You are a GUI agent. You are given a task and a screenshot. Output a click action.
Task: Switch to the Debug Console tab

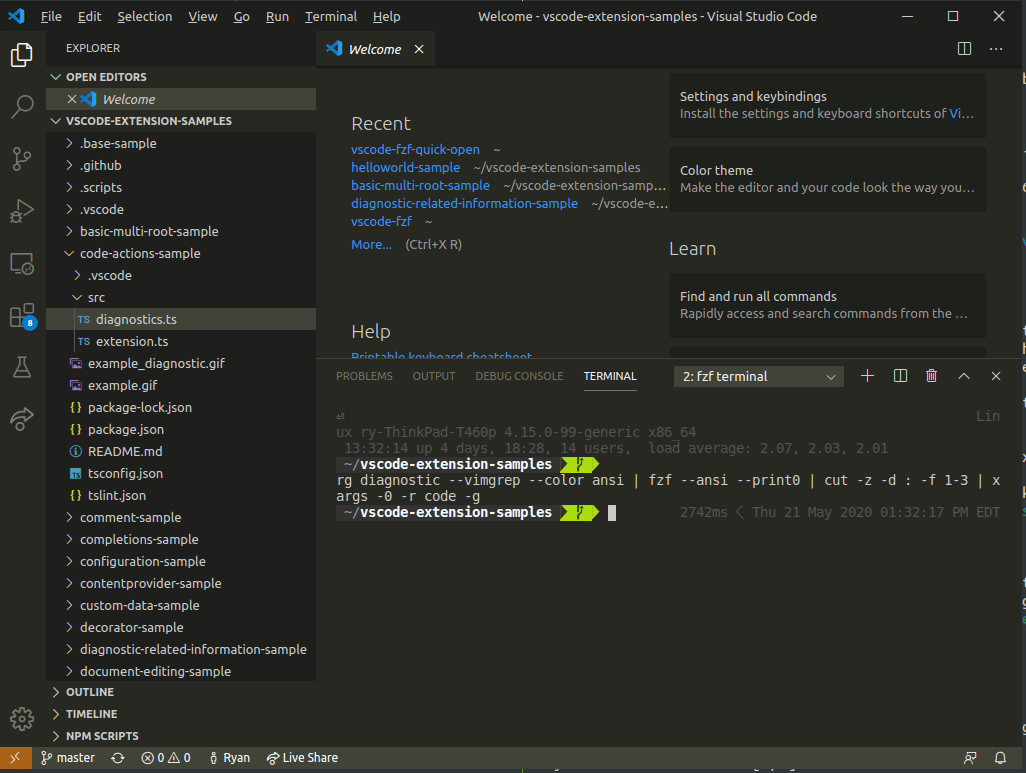pyautogui.click(x=519, y=376)
